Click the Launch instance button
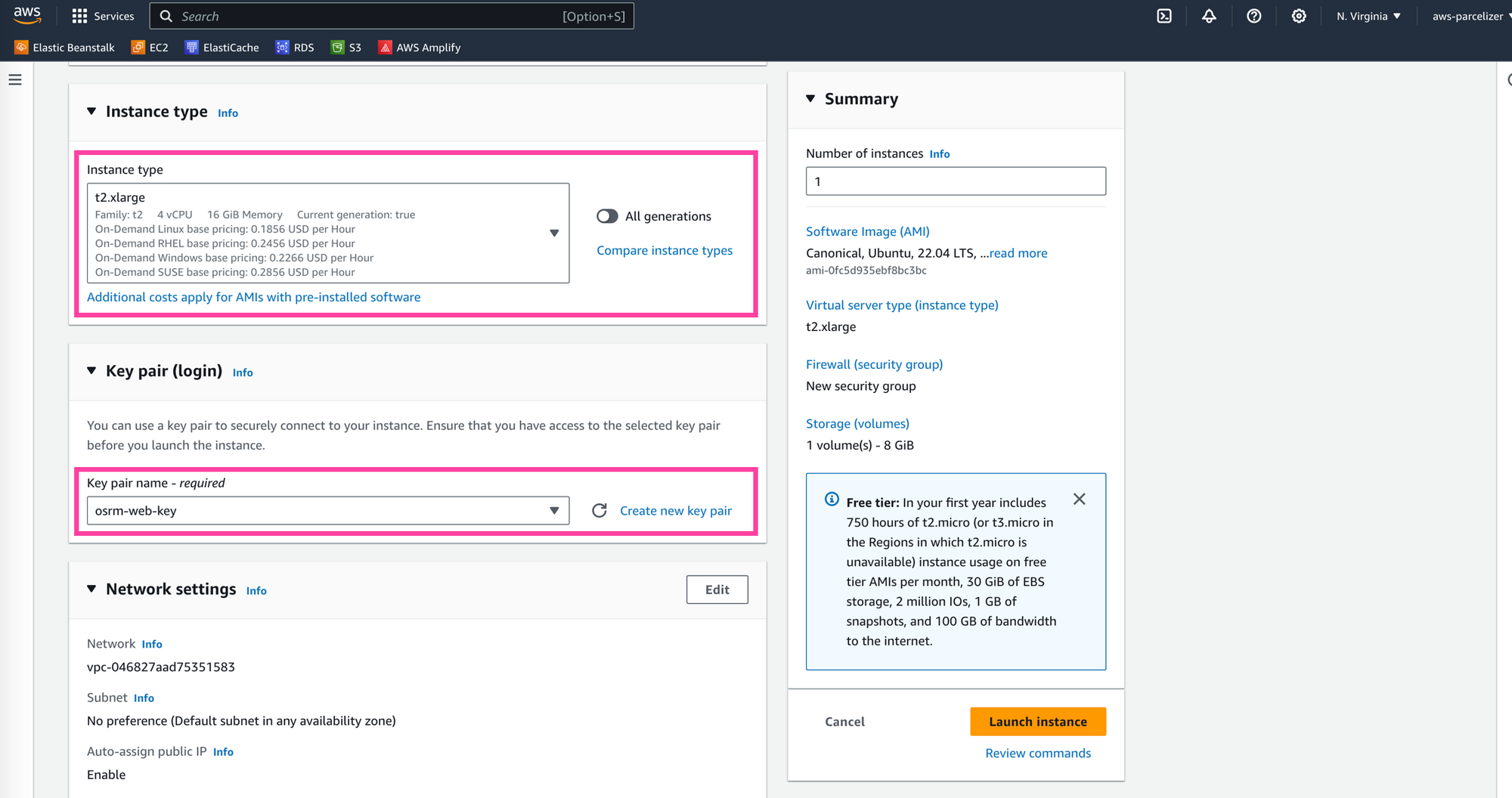Image resolution: width=1512 pixels, height=798 pixels. (x=1037, y=721)
